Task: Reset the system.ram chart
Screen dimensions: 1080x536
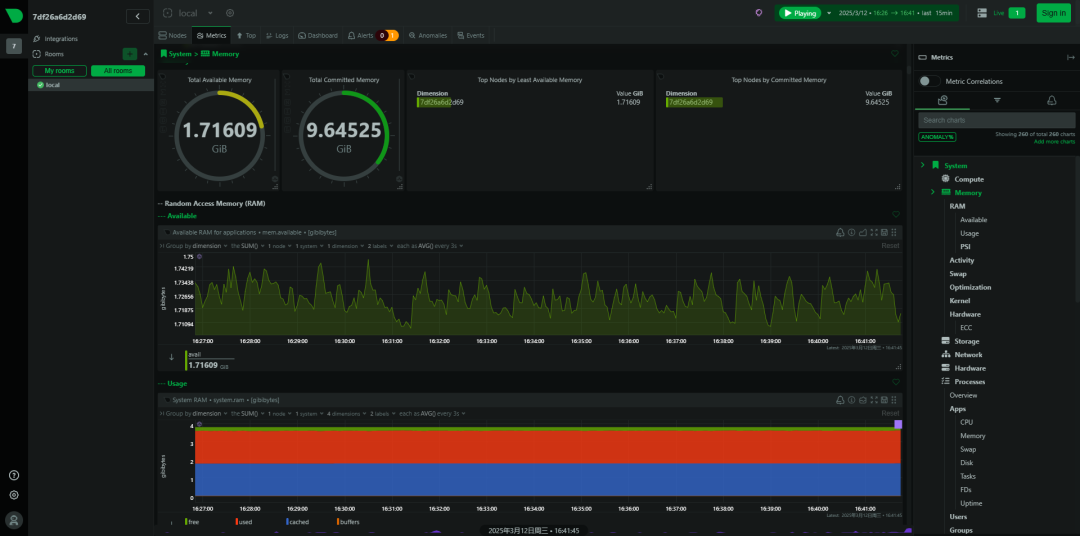Action: (x=891, y=413)
